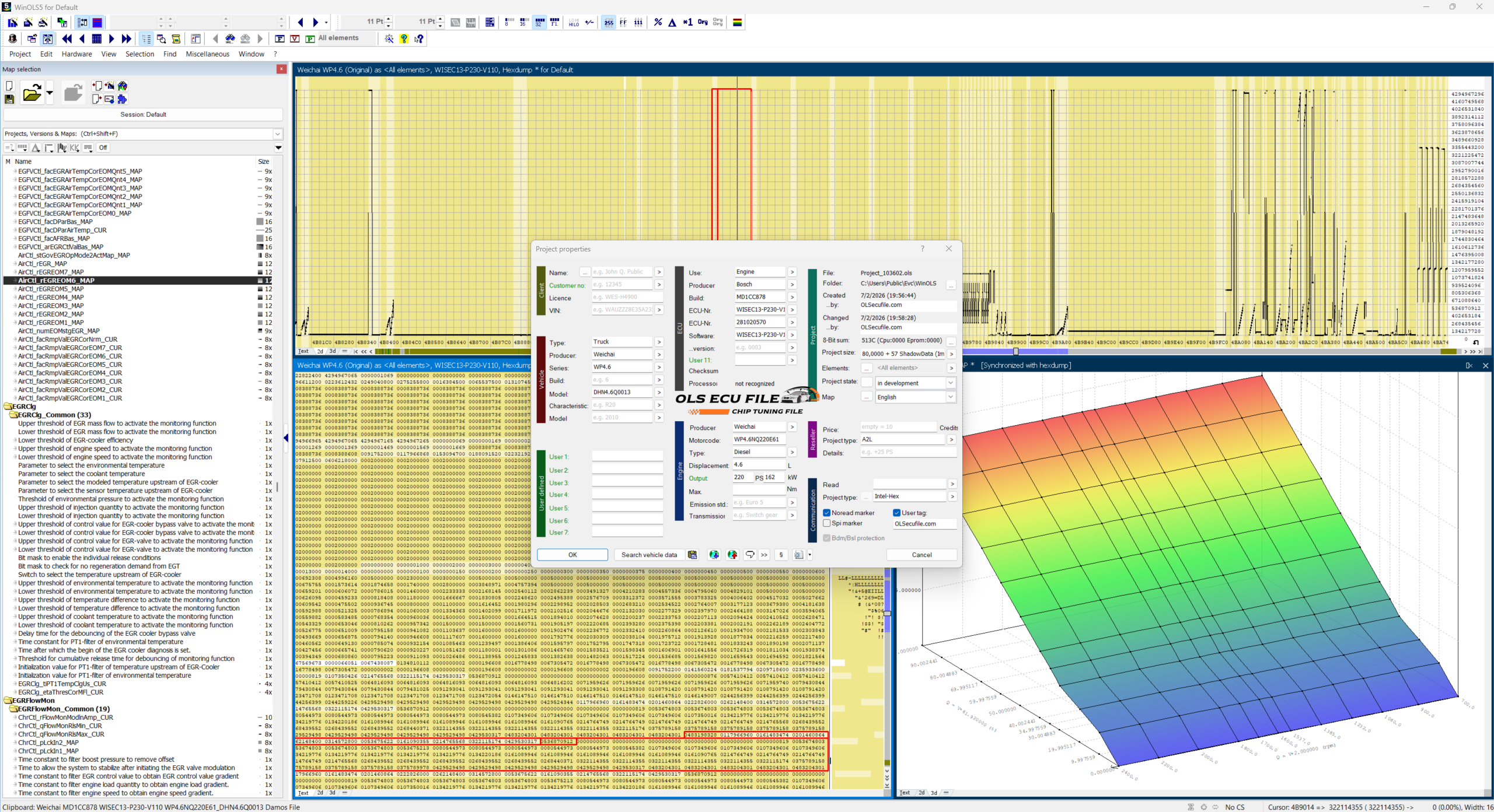Screen dimensions: 1494x812
Task: Click the paragraph (§) icon in dialog
Action: (781, 555)
